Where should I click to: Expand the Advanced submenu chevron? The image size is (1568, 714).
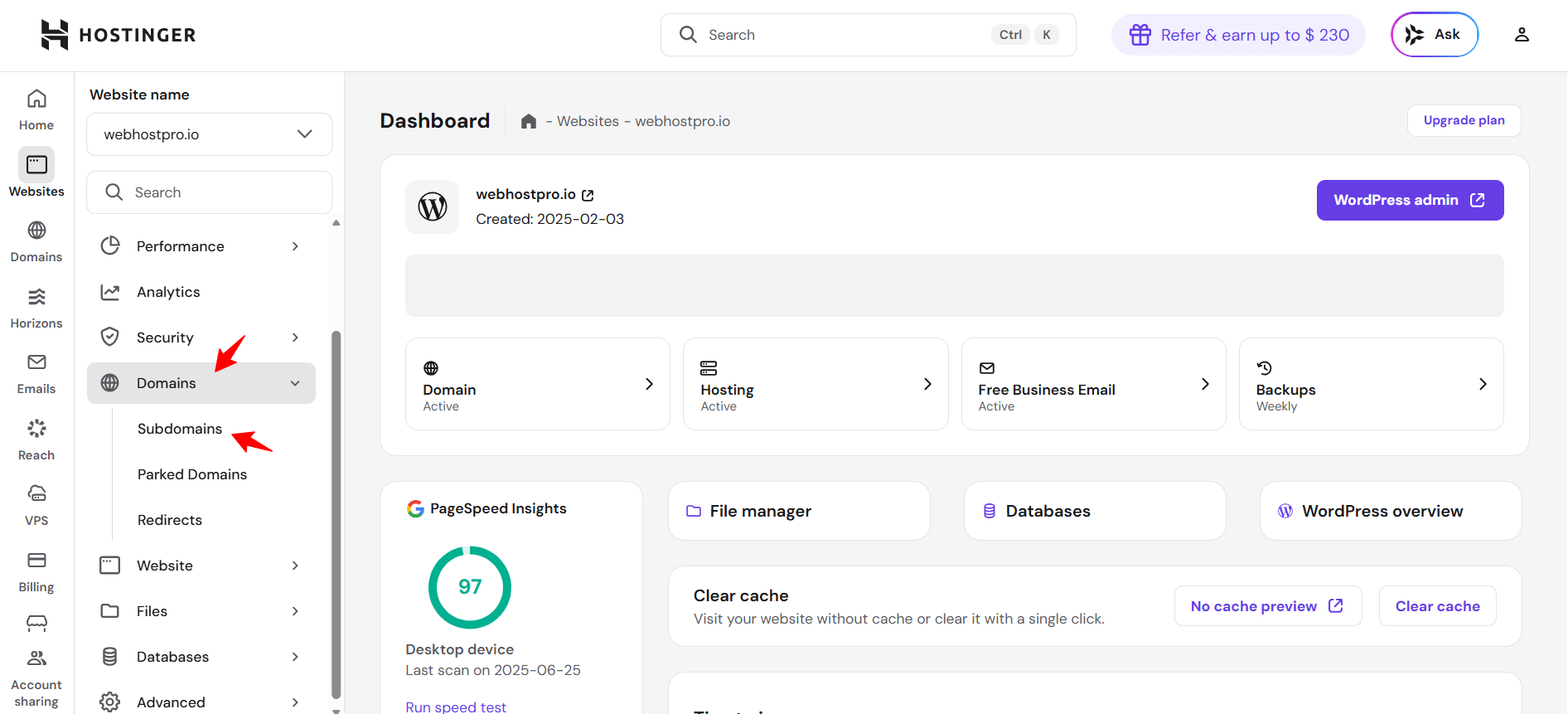click(x=295, y=702)
